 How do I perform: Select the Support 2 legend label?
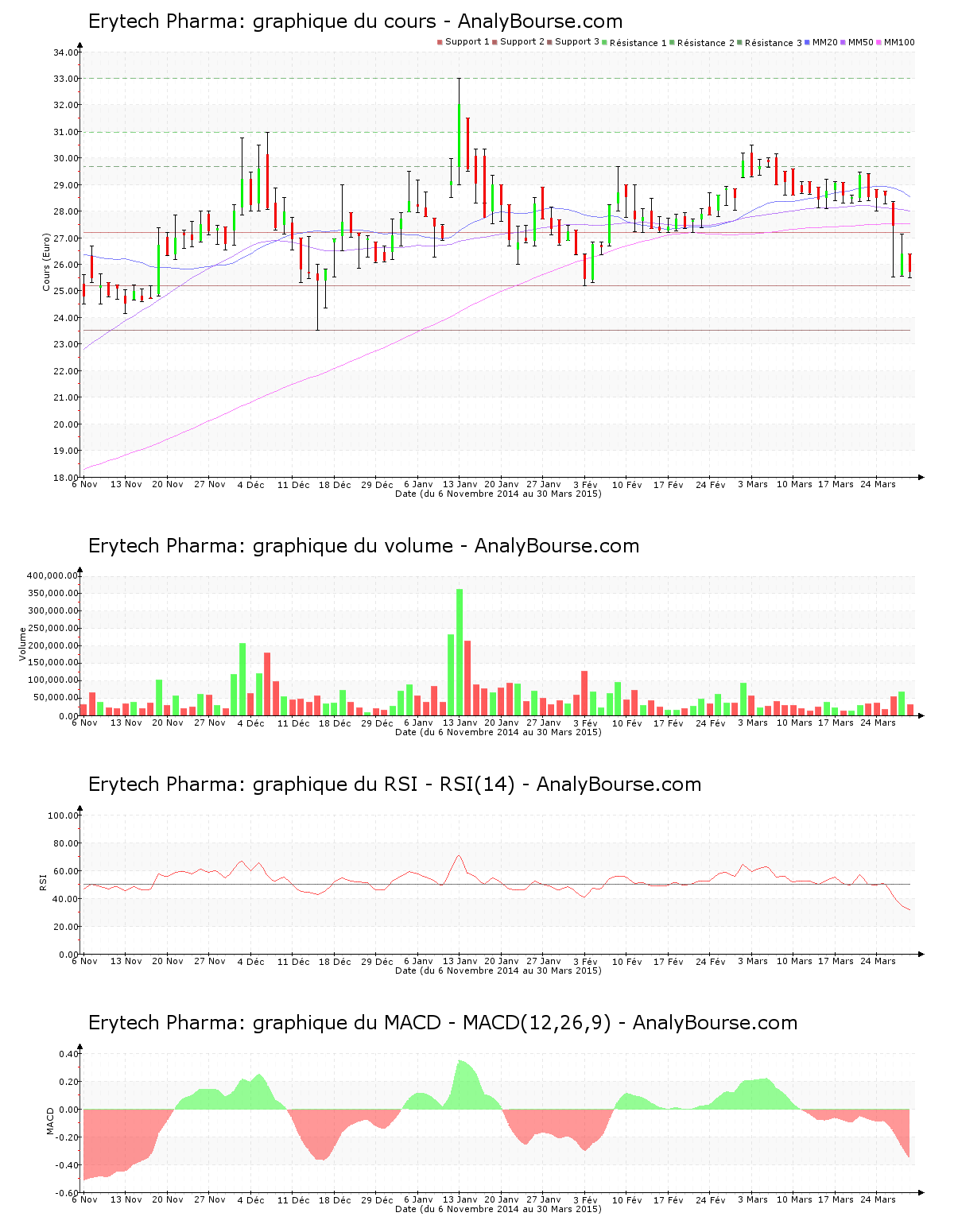[522, 42]
